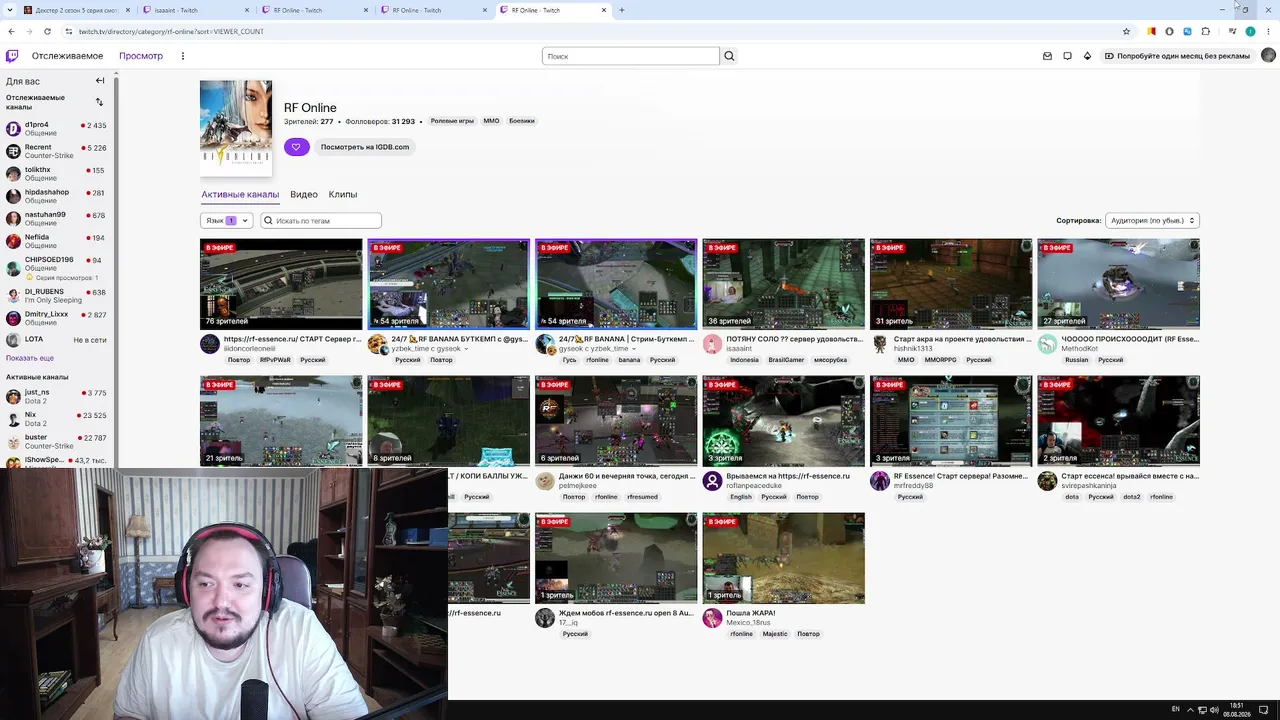Click the search magnifier button
1280x720 pixels.
(729, 56)
